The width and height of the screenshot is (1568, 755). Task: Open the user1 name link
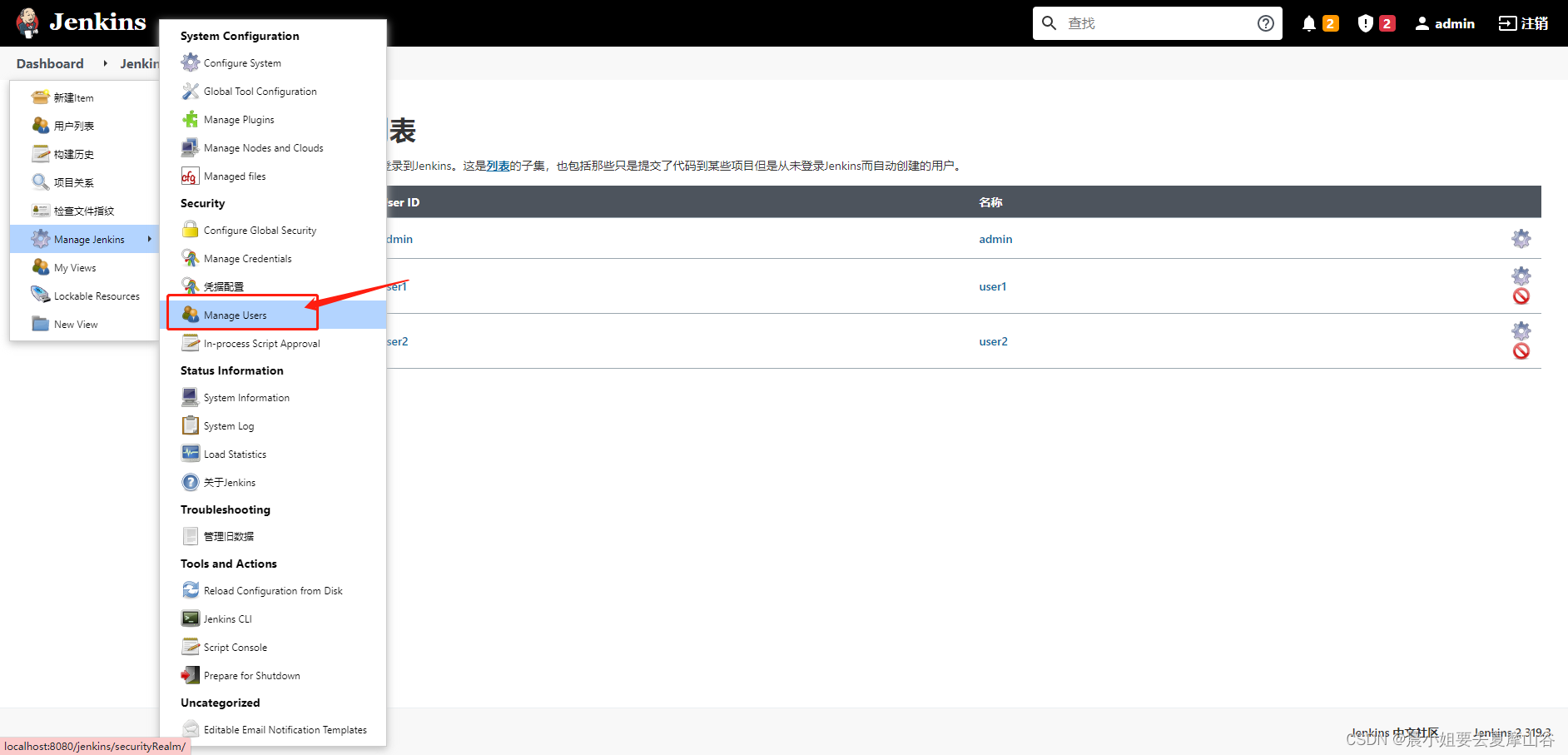tap(993, 286)
